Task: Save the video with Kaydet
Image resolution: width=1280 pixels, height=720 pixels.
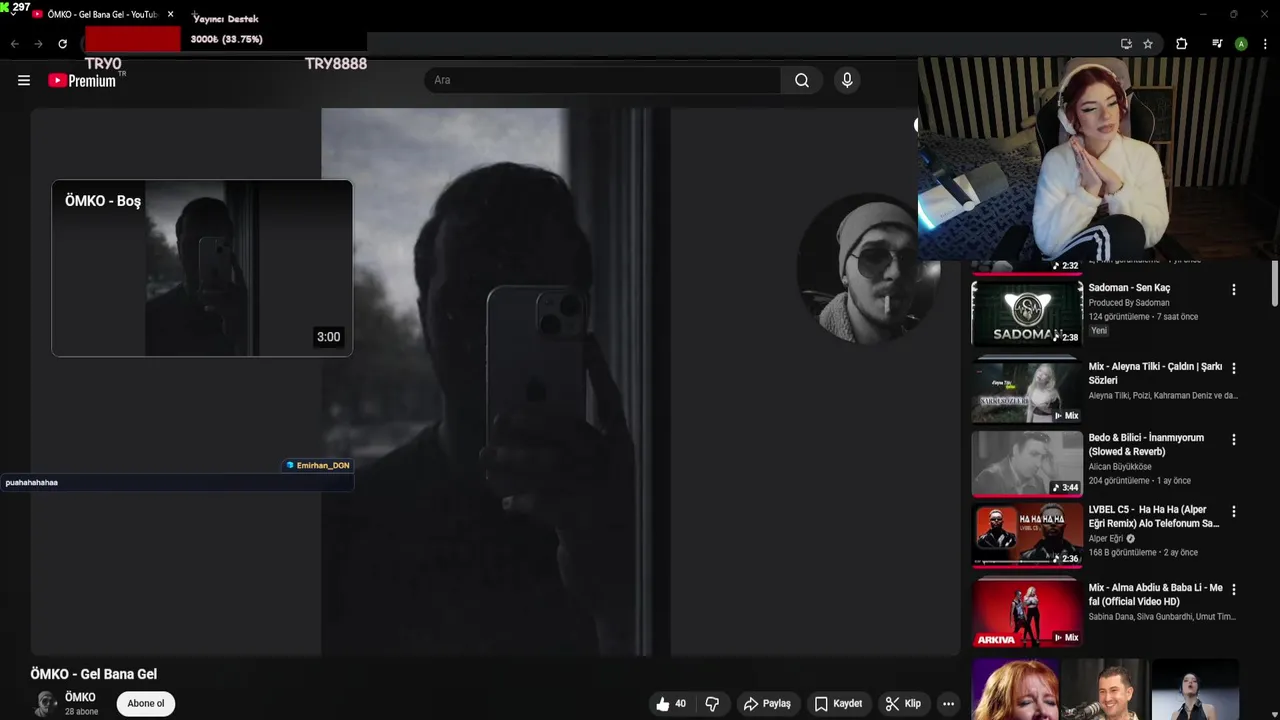Action: (x=838, y=704)
